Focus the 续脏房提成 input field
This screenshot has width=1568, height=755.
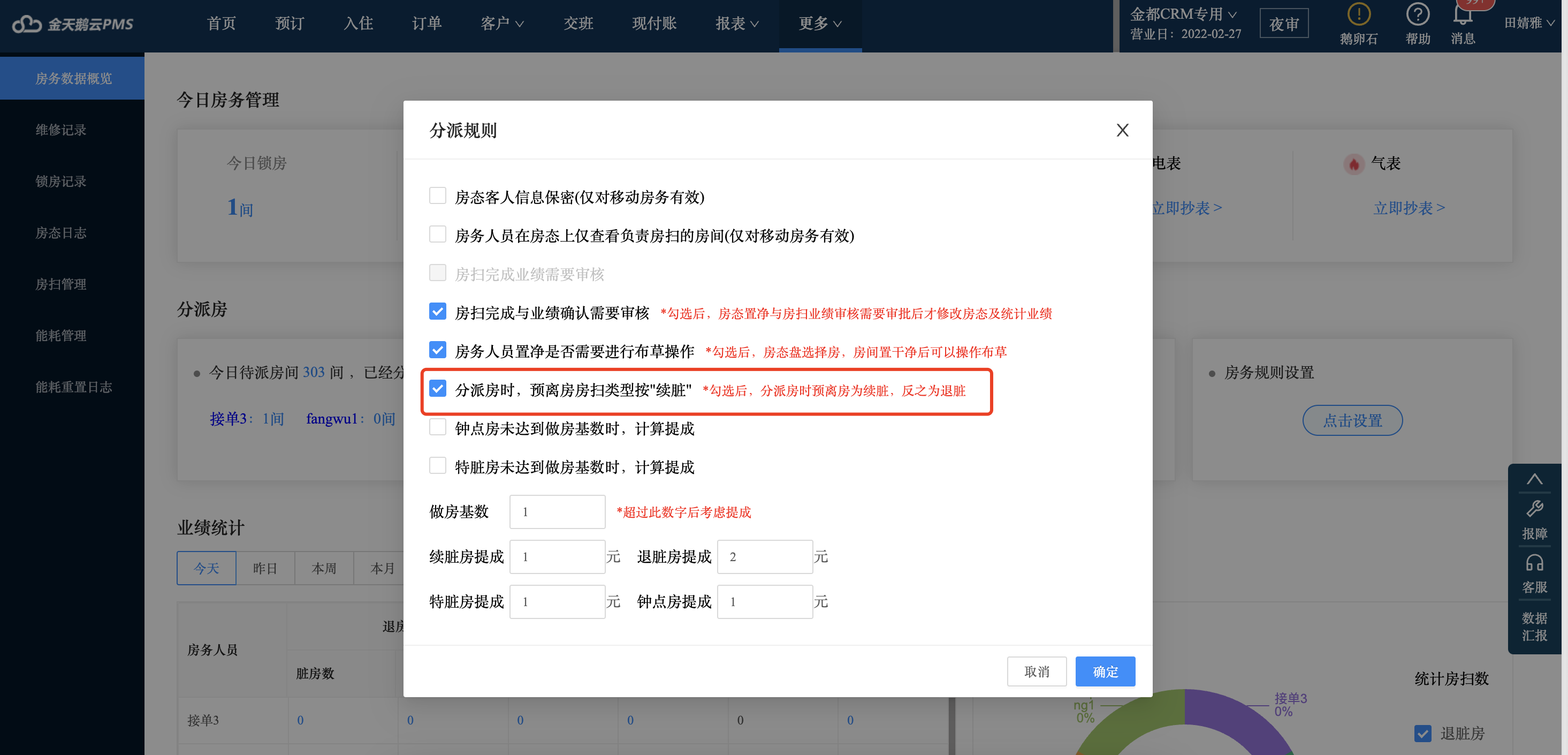point(557,556)
